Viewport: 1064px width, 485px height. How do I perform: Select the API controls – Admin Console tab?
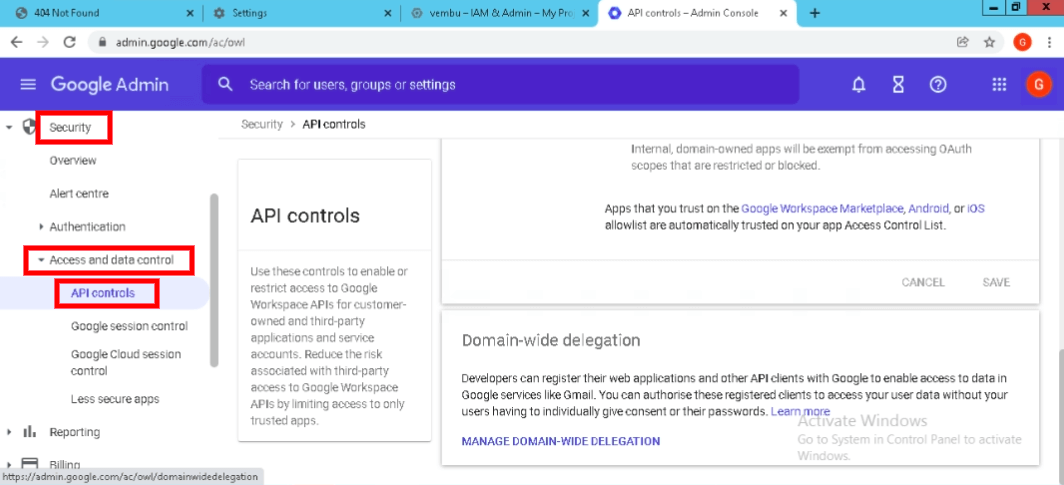point(697,14)
